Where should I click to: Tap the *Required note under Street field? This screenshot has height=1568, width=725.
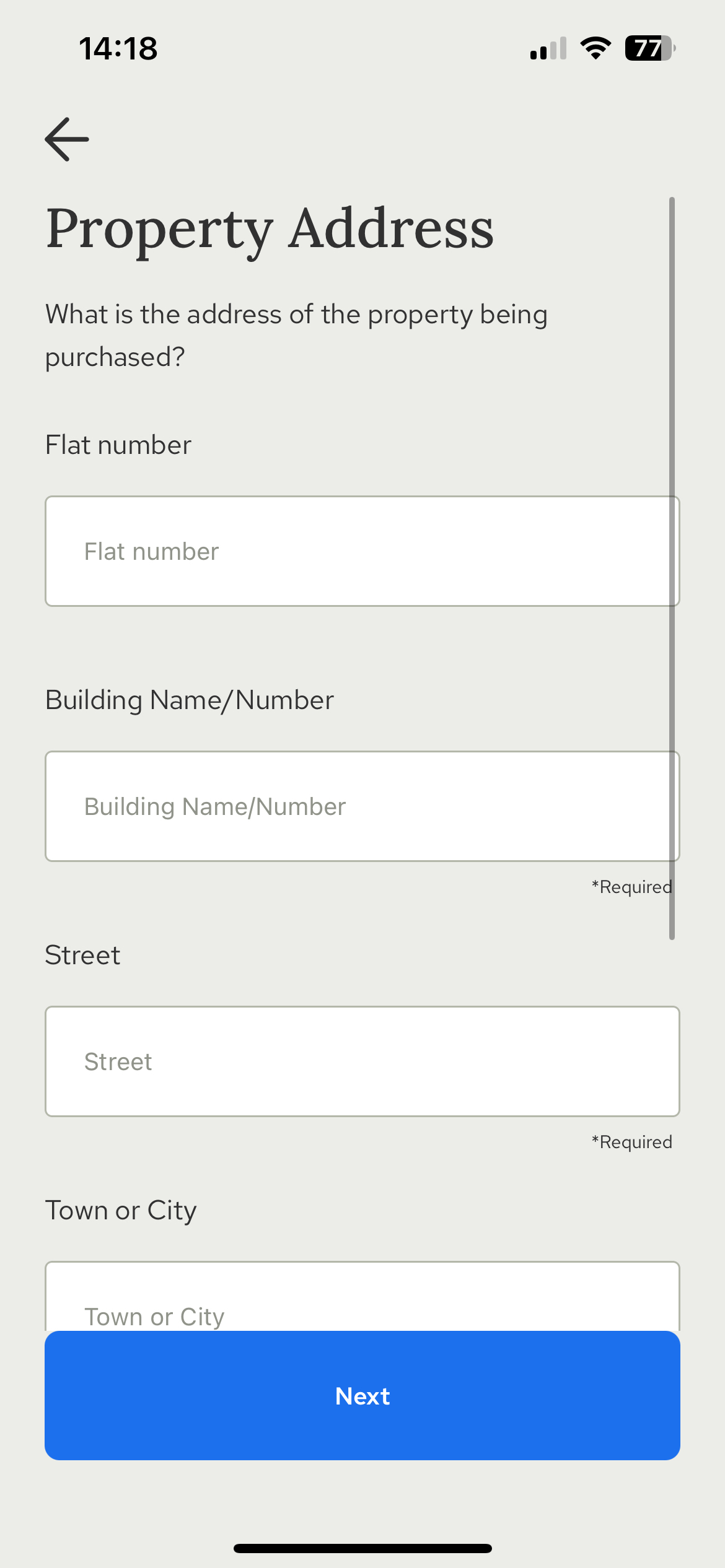[x=632, y=1142]
